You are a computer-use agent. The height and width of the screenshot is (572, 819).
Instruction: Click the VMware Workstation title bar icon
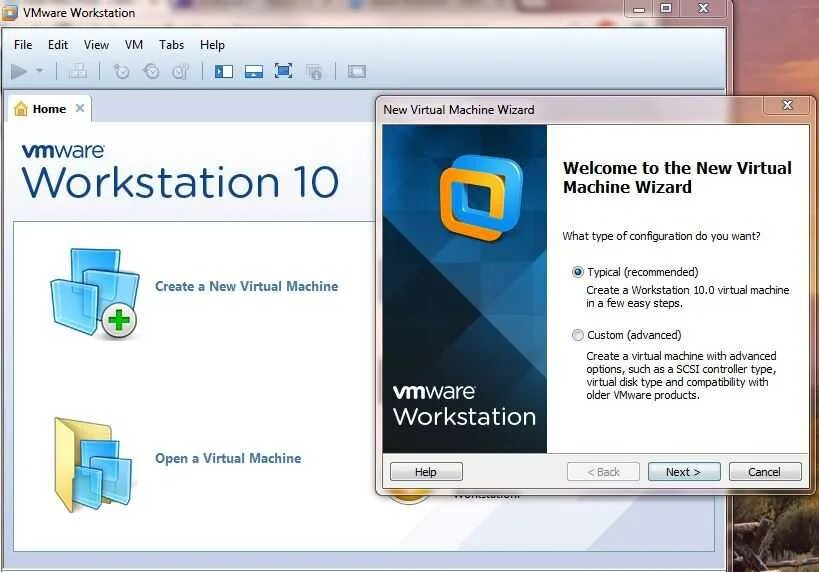pyautogui.click(x=9, y=13)
